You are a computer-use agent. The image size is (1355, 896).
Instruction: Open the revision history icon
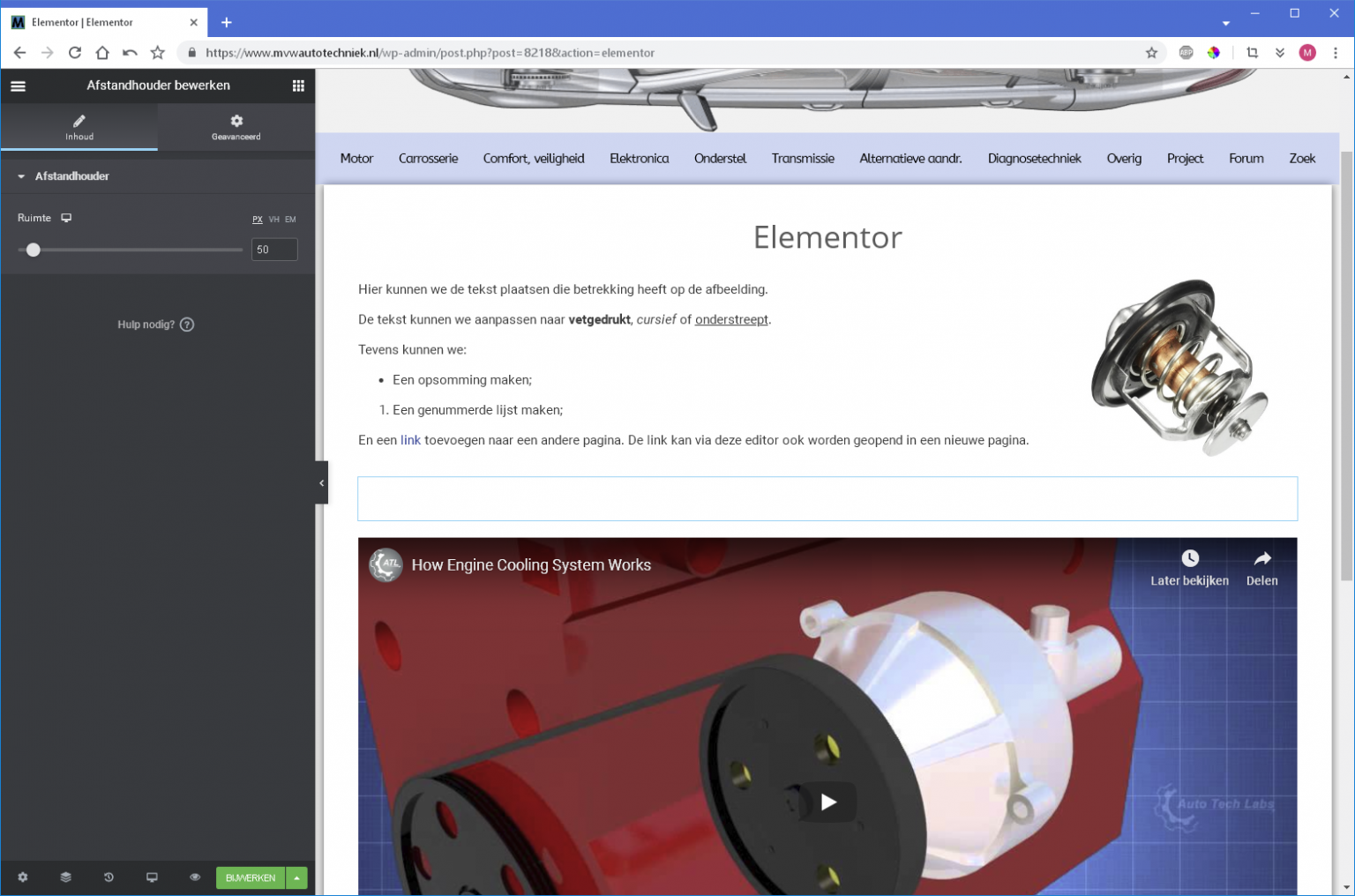coord(109,877)
